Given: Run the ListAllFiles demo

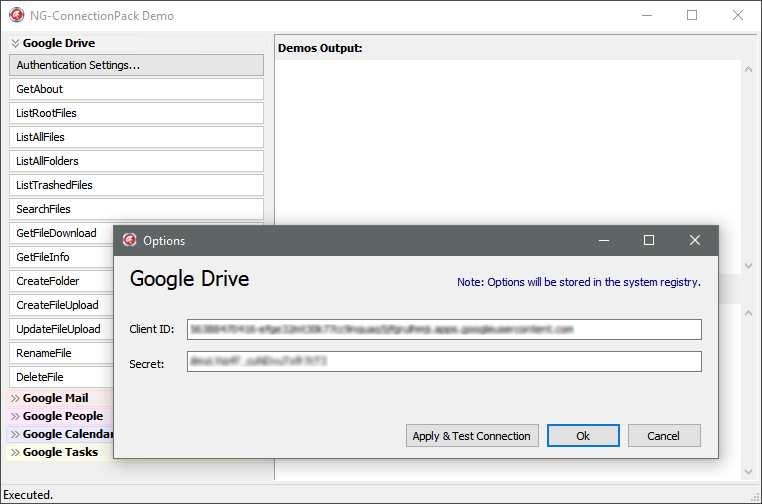Looking at the screenshot, I should pyautogui.click(x=136, y=137).
